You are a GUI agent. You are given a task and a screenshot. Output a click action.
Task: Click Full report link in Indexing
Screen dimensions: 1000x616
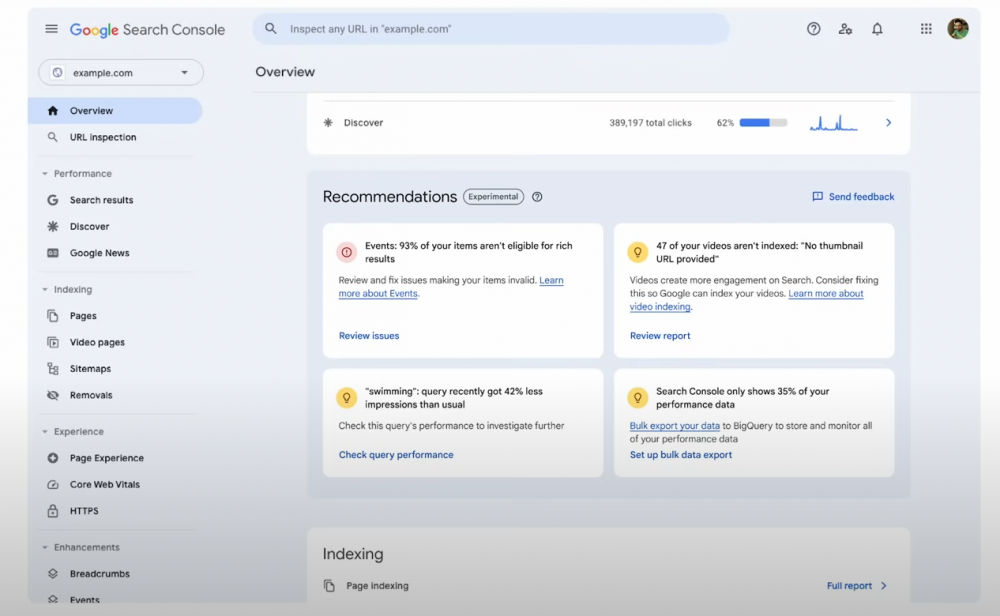pyautogui.click(x=849, y=585)
